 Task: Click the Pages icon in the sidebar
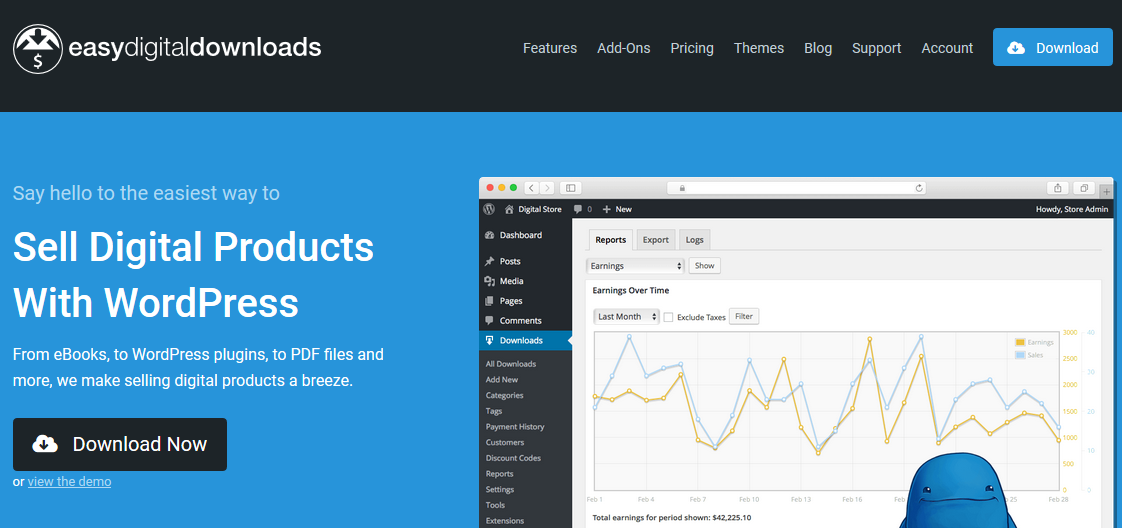489,301
